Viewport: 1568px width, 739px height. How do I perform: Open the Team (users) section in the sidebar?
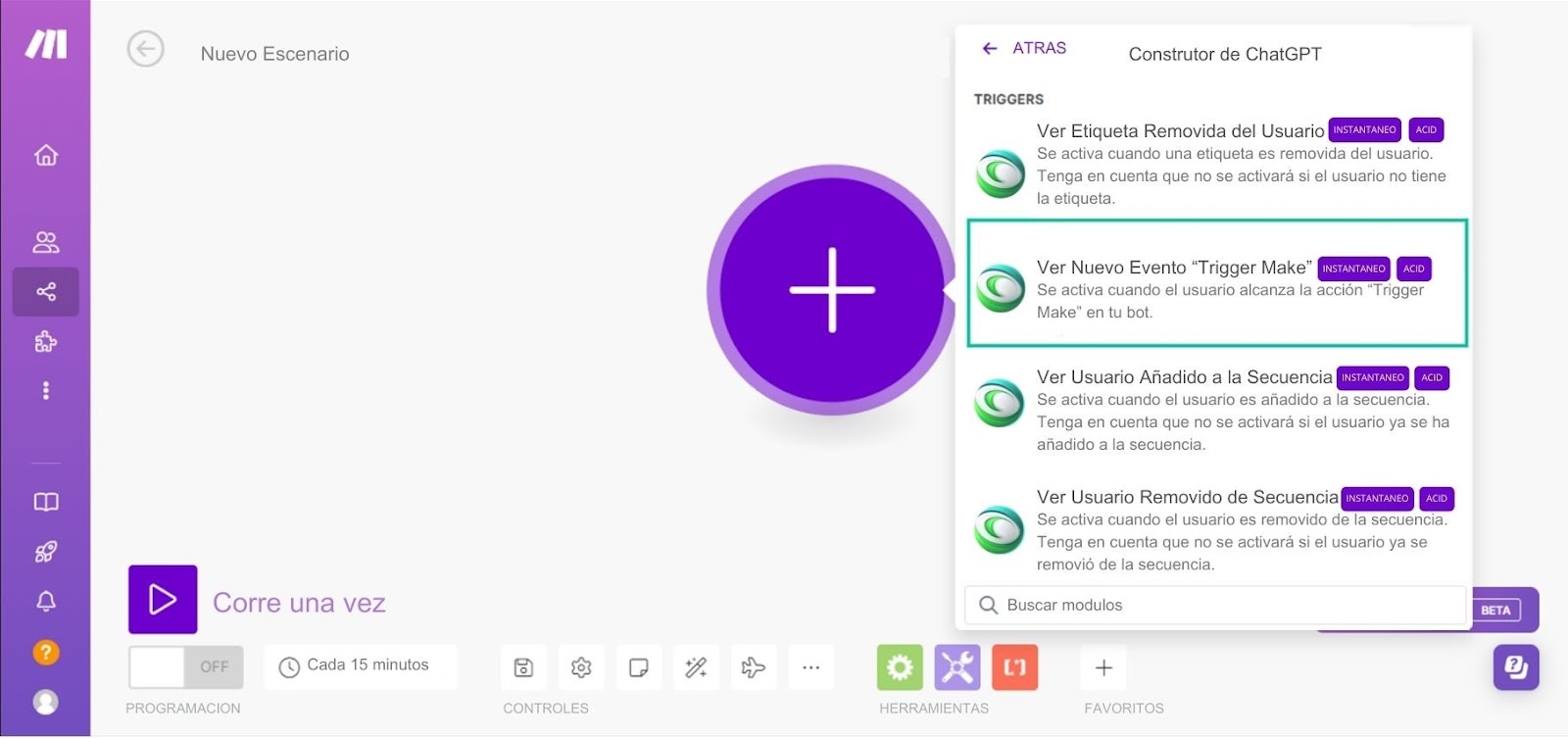coord(46,241)
